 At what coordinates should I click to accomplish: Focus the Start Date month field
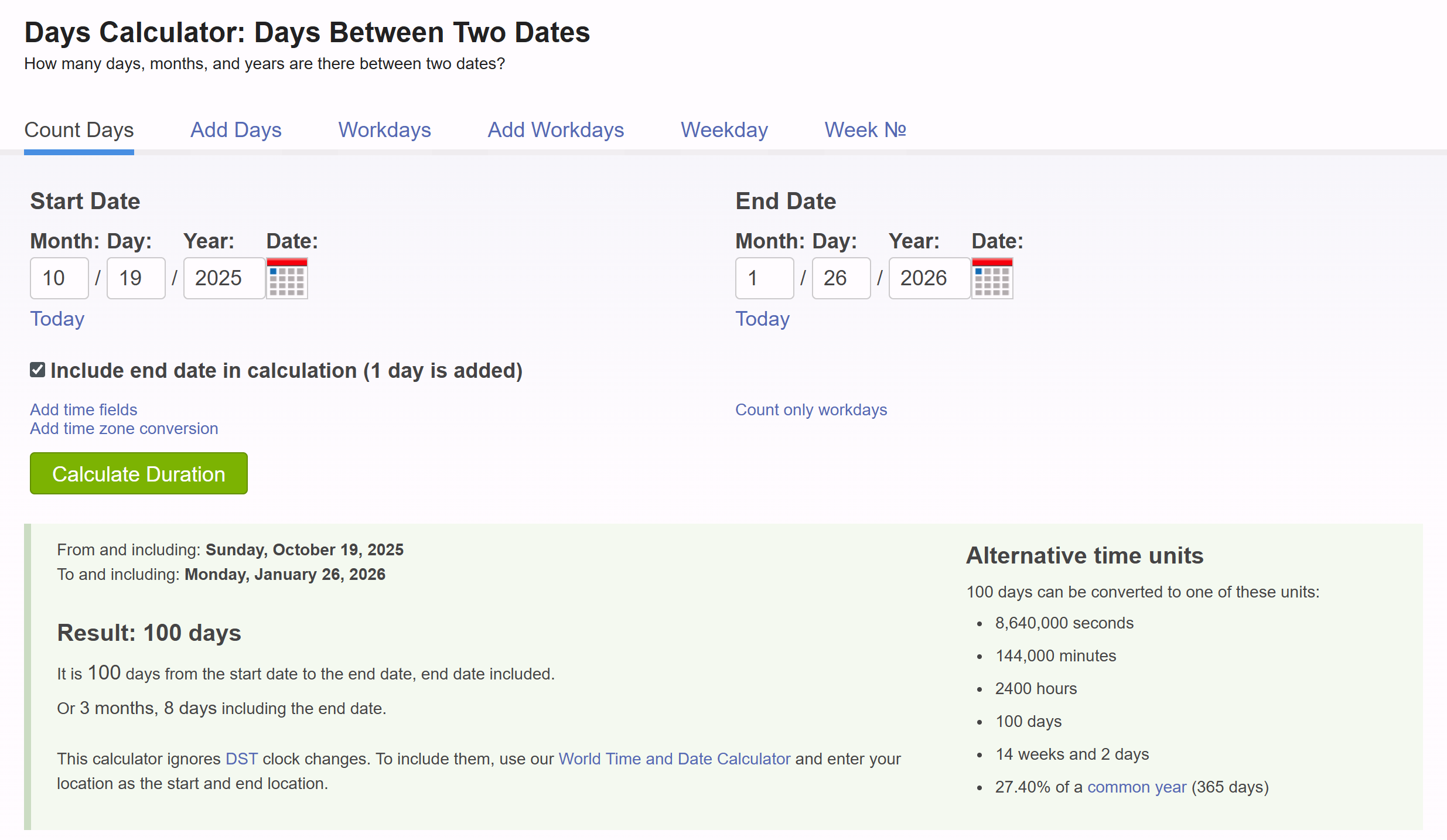[59, 278]
